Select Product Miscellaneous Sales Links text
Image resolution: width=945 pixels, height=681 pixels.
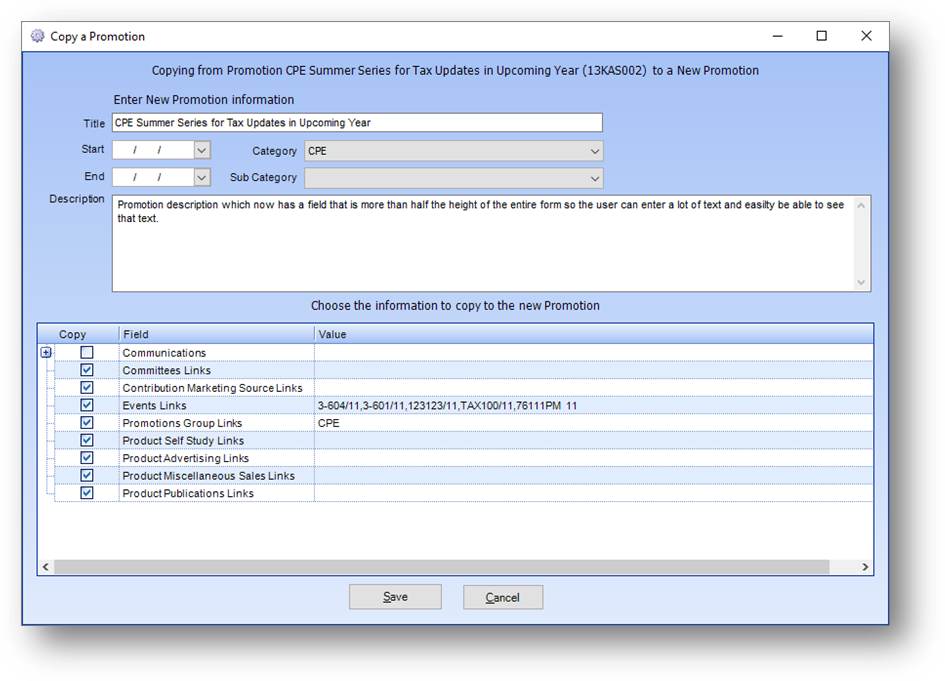coord(209,475)
